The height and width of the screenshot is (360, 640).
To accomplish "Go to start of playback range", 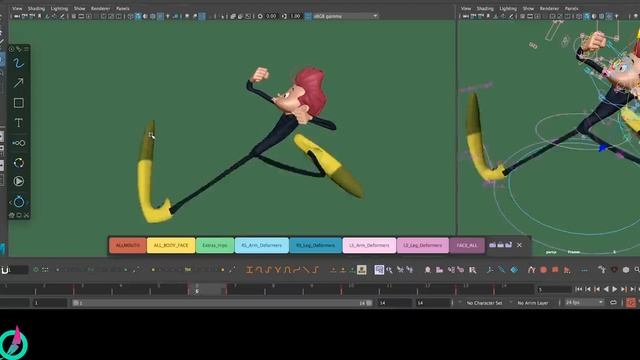I will (579, 289).
